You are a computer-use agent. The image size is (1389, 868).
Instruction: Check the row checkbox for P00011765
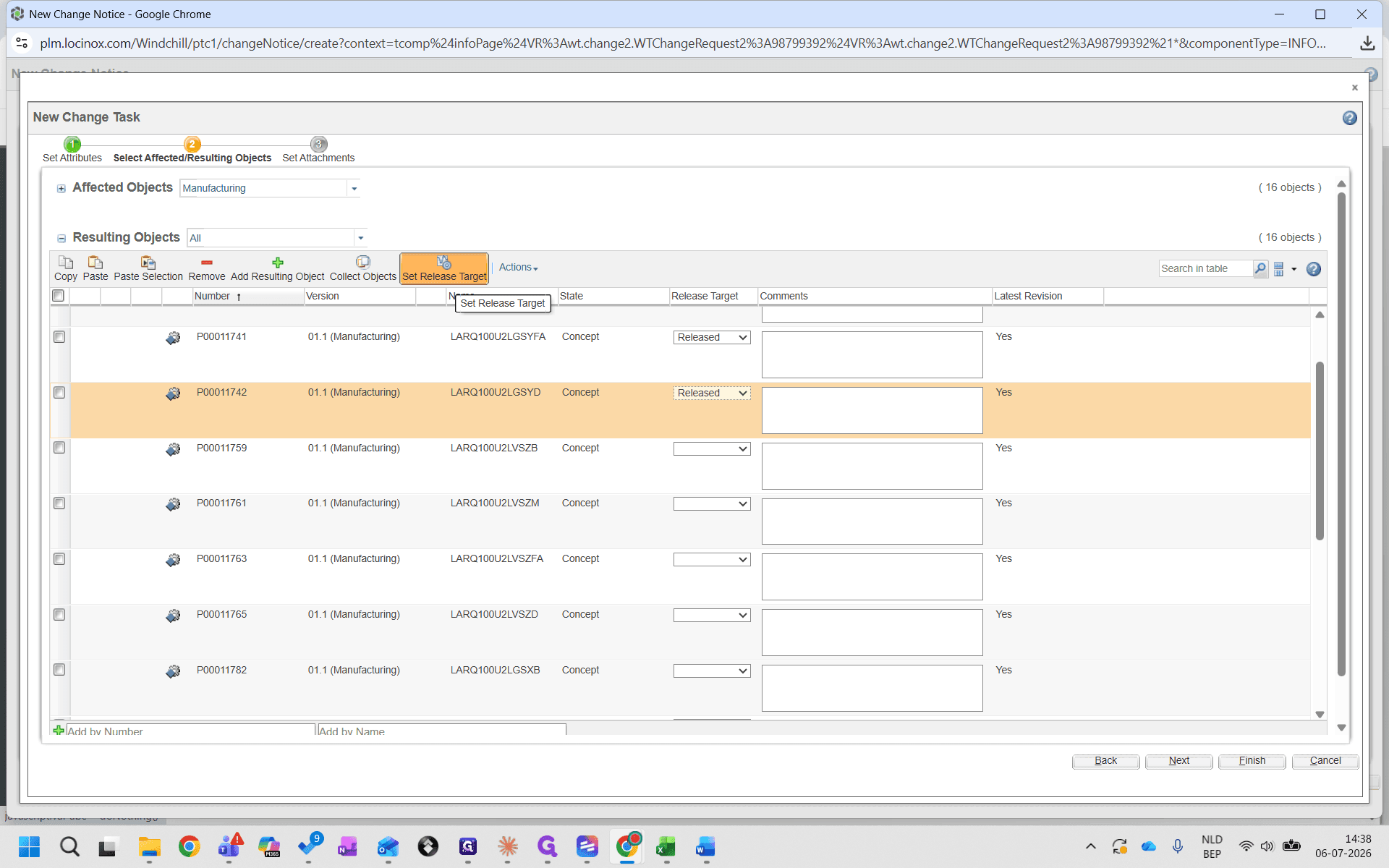pyautogui.click(x=59, y=615)
